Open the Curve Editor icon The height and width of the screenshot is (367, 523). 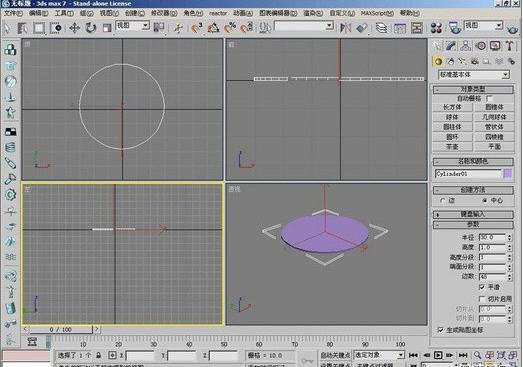click(x=400, y=28)
